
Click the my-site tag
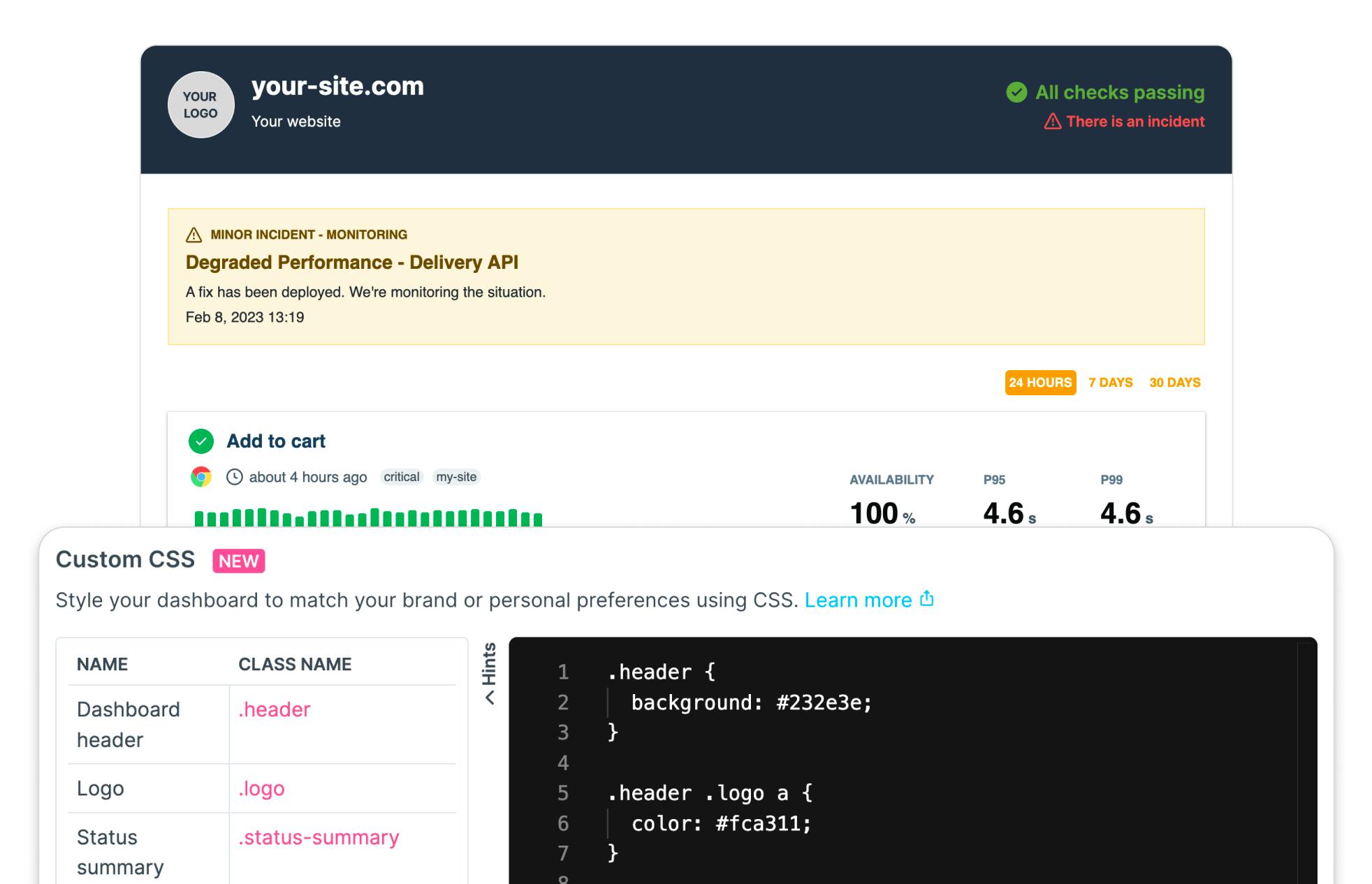coord(456,477)
